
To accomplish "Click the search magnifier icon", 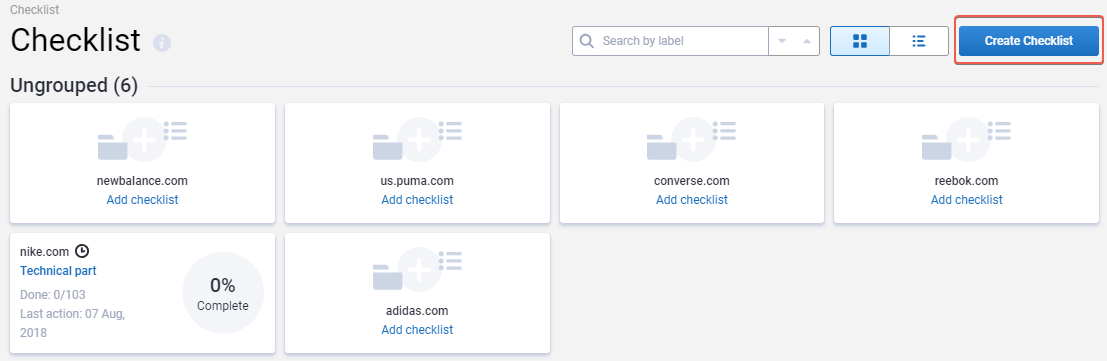I will (587, 41).
